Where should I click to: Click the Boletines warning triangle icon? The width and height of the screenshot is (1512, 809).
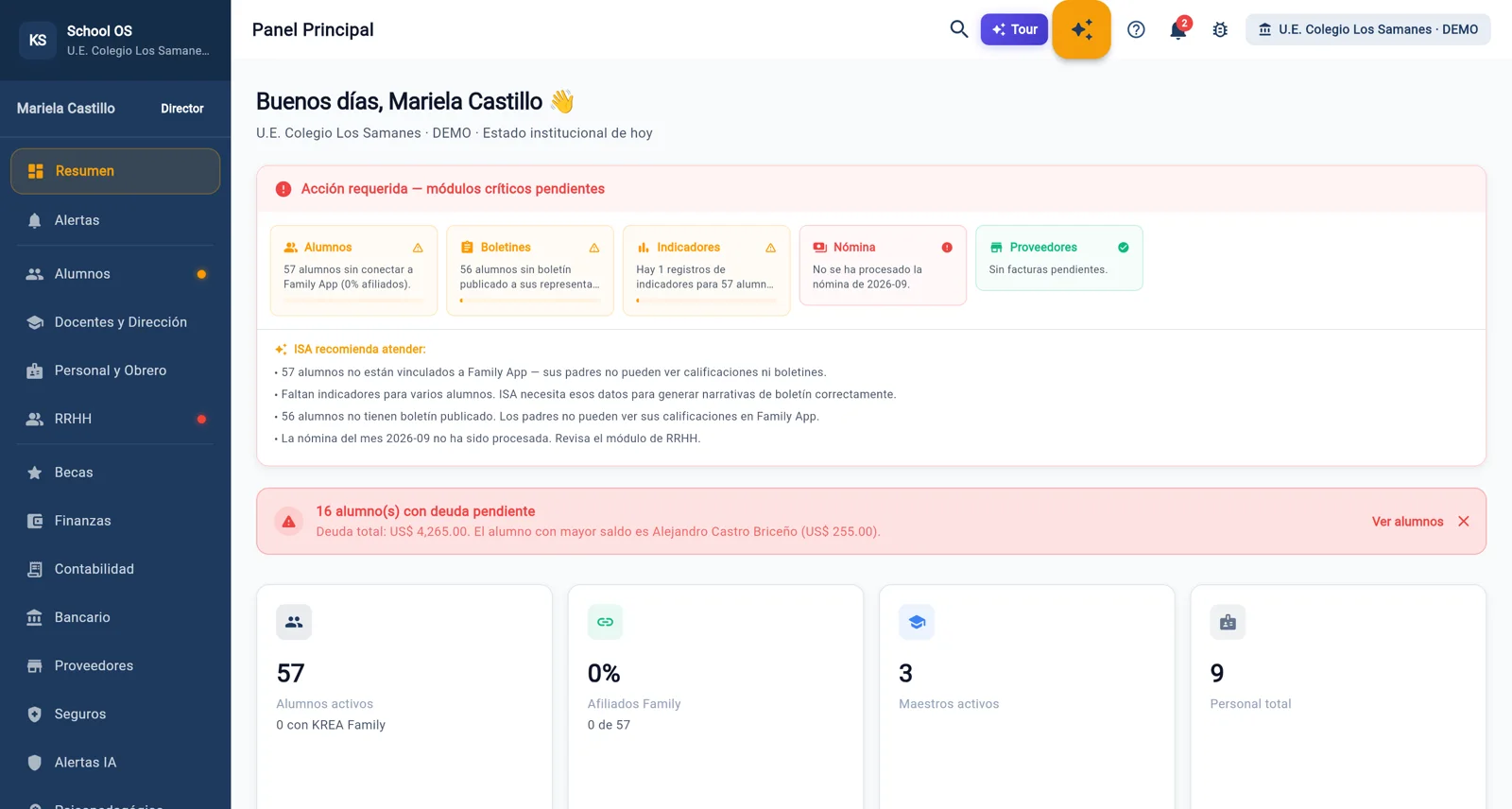[x=594, y=248]
